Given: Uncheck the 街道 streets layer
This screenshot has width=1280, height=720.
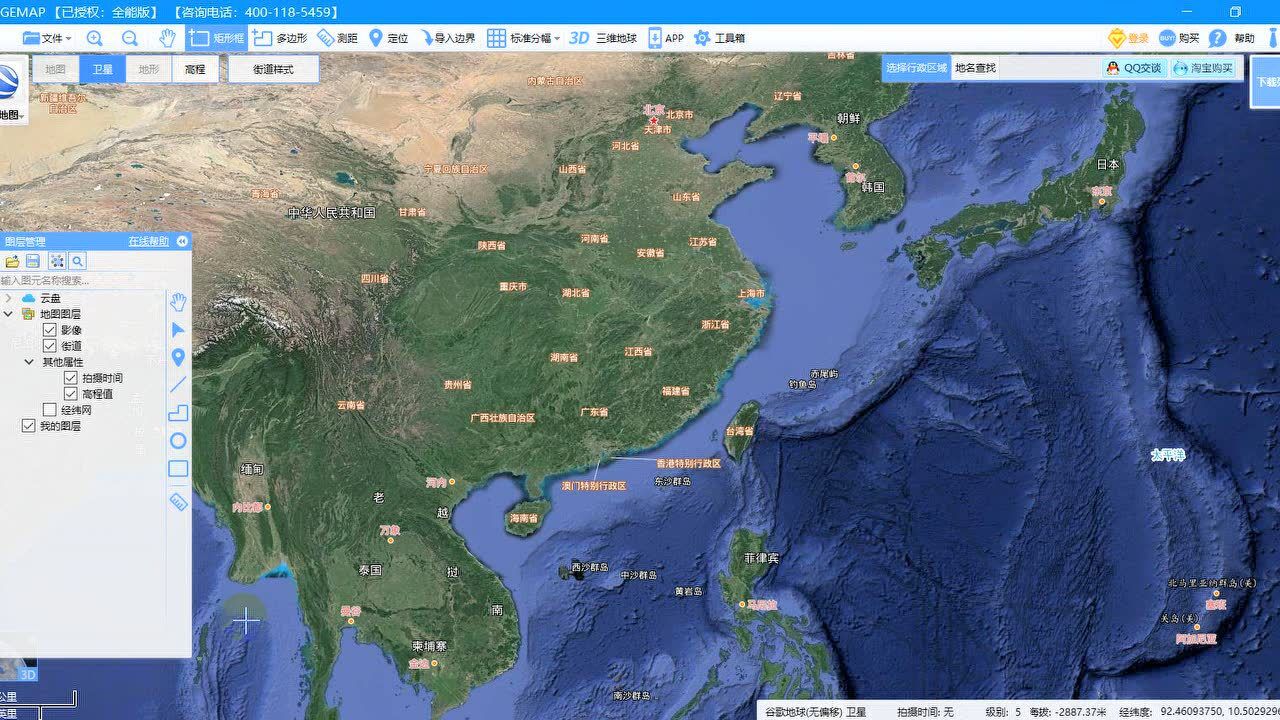Looking at the screenshot, I should click(50, 345).
